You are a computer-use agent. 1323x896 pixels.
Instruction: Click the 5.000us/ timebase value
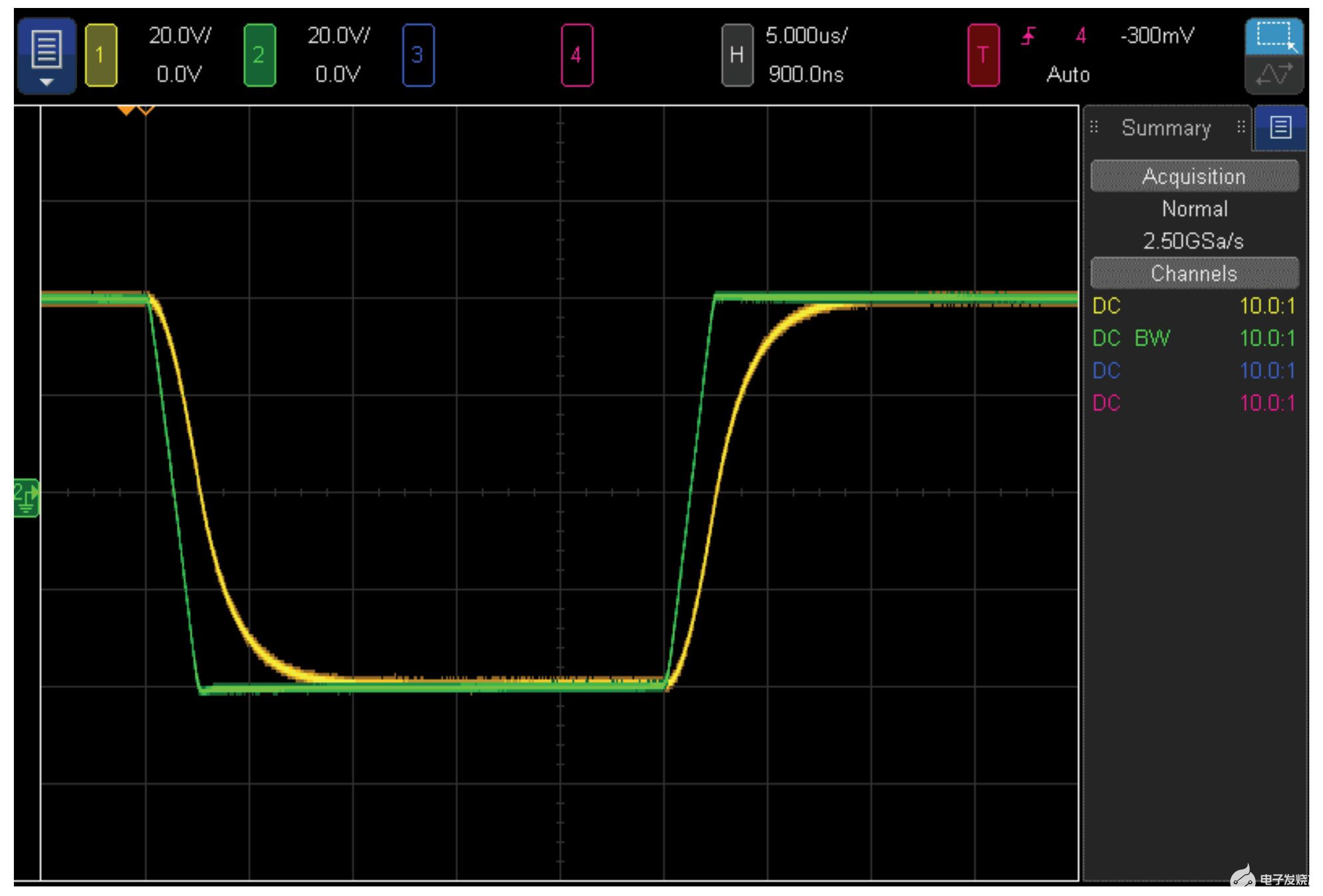click(806, 35)
